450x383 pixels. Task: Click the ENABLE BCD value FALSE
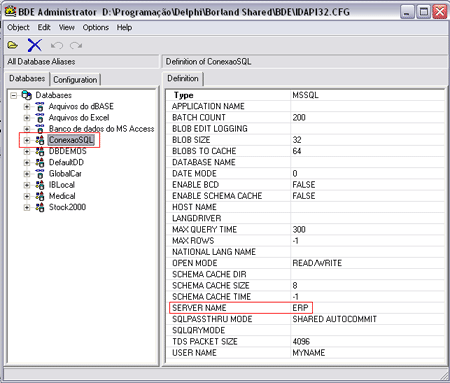point(304,185)
